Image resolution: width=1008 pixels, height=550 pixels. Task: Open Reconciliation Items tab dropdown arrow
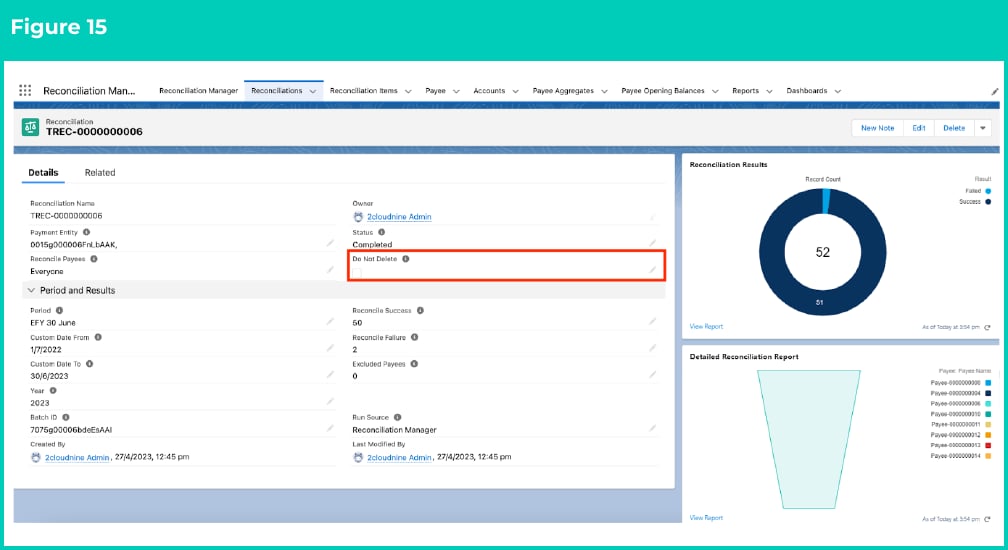pos(408,91)
